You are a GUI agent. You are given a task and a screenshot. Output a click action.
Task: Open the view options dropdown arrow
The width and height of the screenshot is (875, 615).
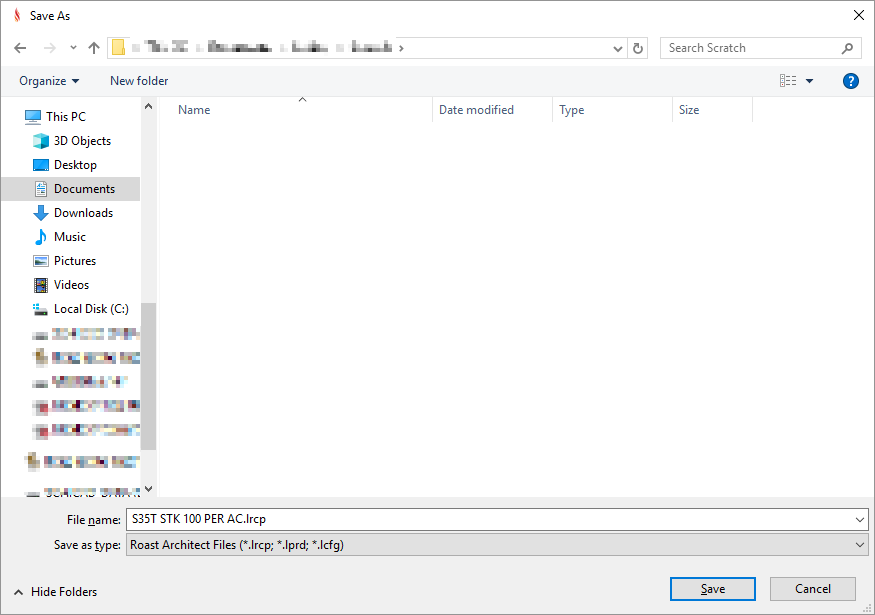click(810, 81)
